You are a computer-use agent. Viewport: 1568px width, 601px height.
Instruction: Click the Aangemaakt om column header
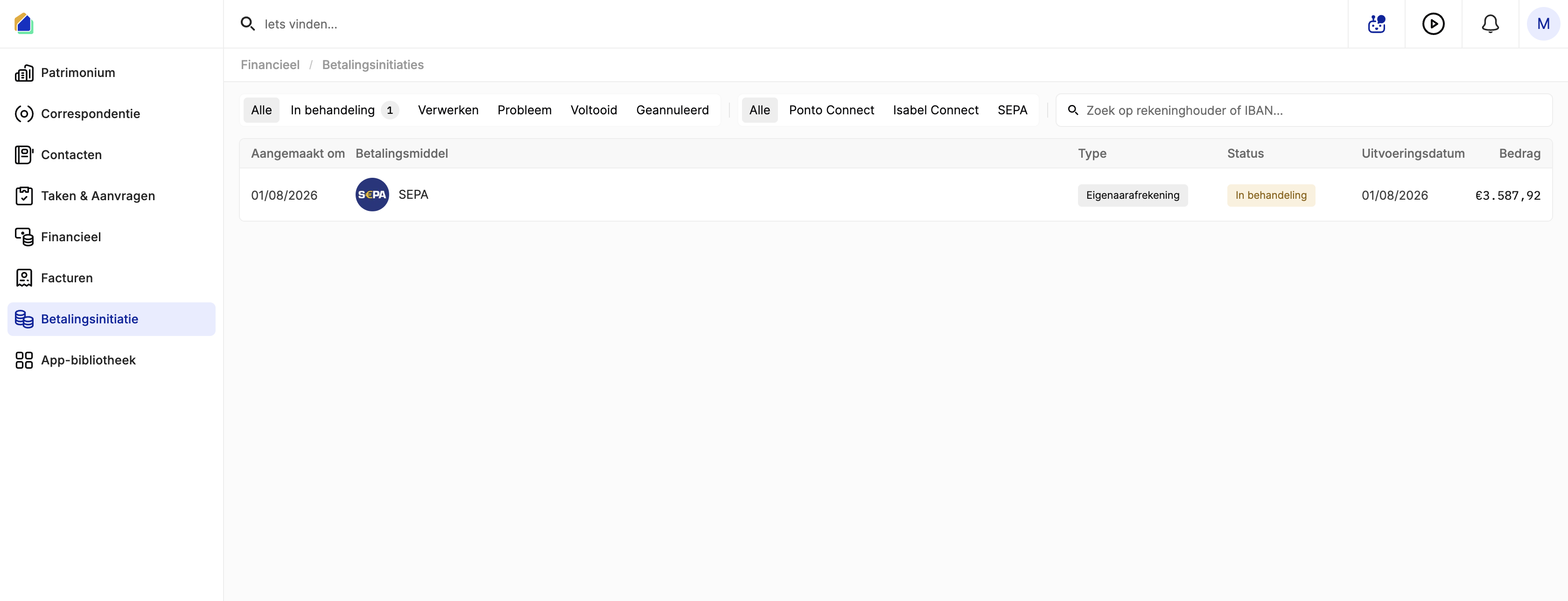click(298, 154)
